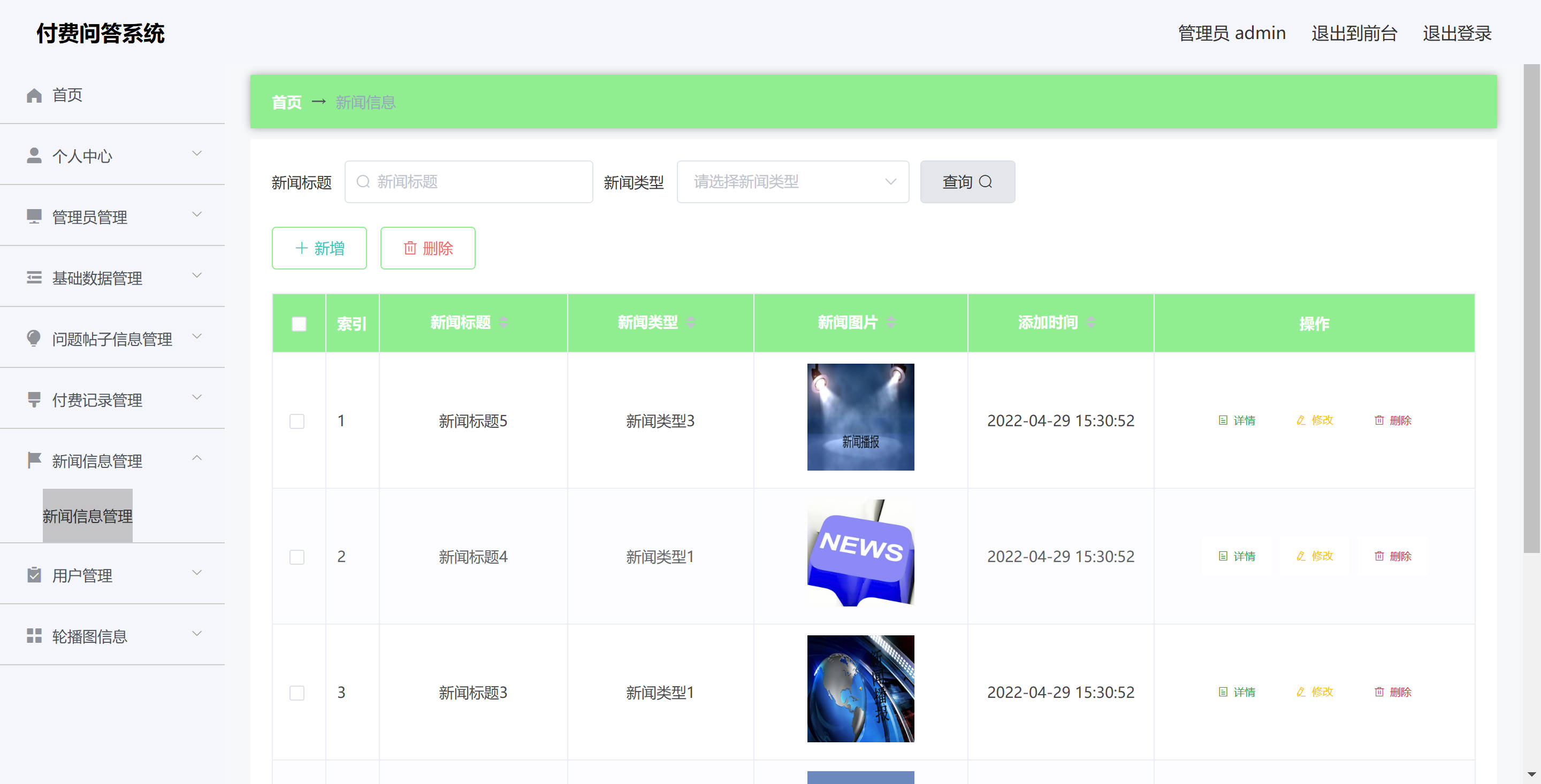Collapse the 新闻信息管理 sidebar section
This screenshot has width=1541, height=784.
112,460
